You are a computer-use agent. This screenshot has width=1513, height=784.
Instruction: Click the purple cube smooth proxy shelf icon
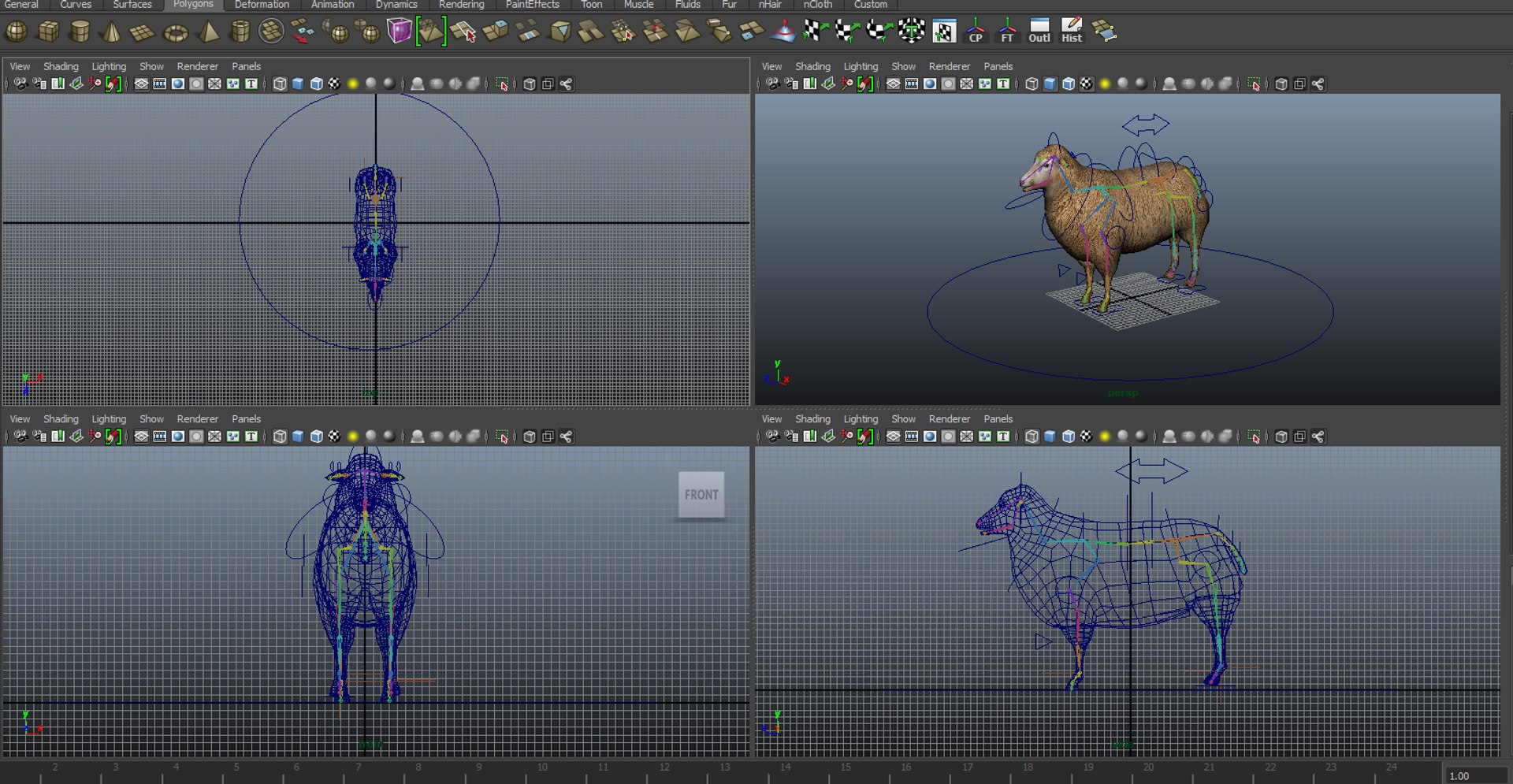tap(400, 32)
